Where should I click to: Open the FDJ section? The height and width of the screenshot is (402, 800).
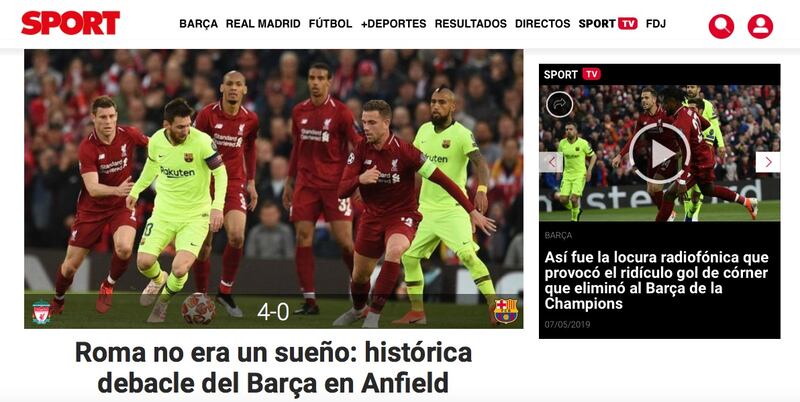point(656,23)
